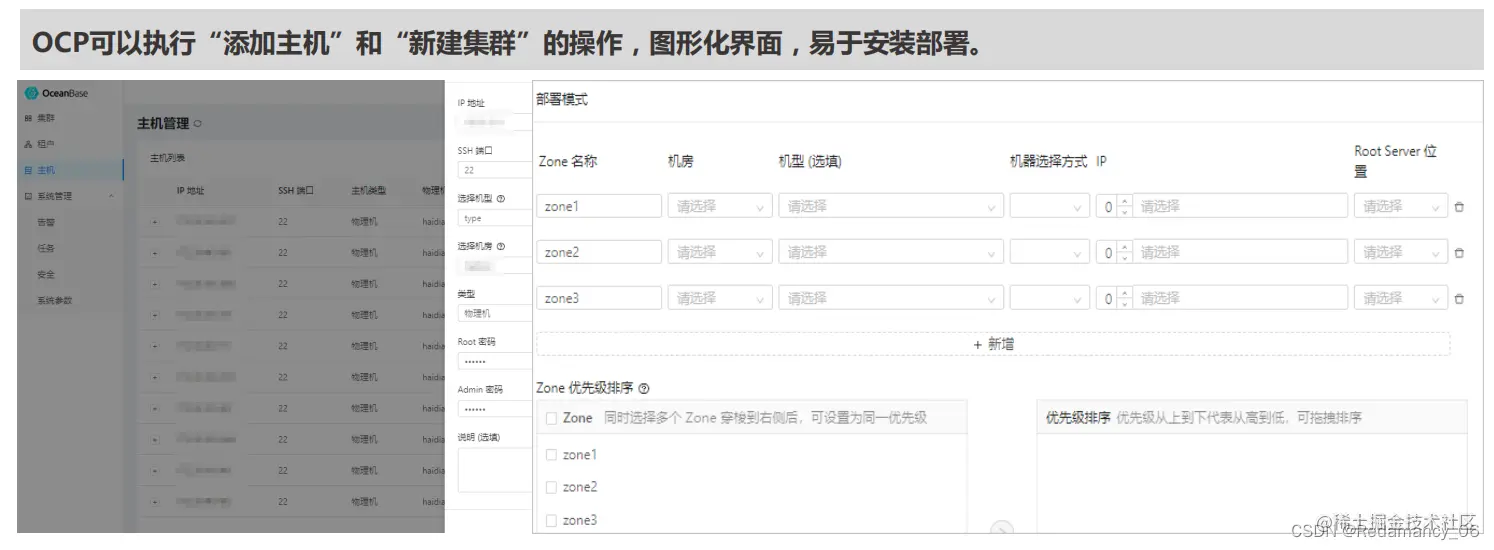Open the 机房 dropdown for zone3

point(720,298)
